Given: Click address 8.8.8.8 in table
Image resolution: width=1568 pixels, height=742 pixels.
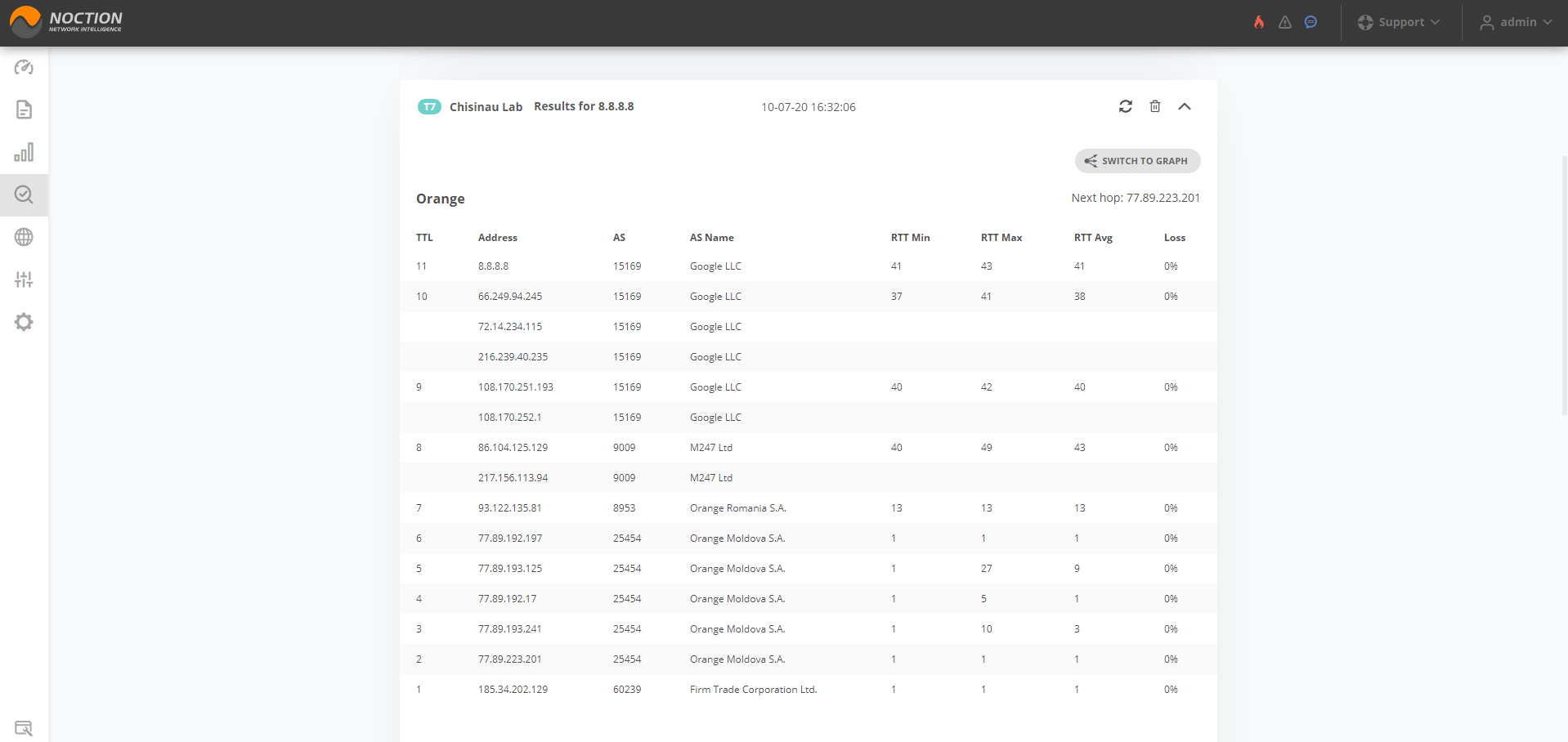Looking at the screenshot, I should coord(493,266).
